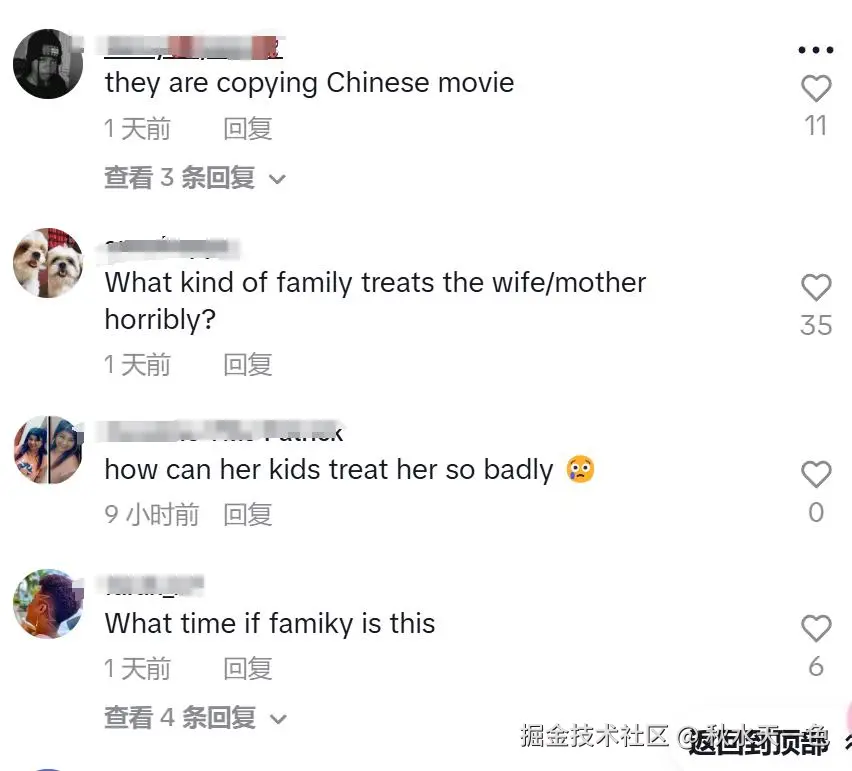852x771 pixels.
Task: Click the chevron beside 查看 4 条回复
Action: point(278,719)
